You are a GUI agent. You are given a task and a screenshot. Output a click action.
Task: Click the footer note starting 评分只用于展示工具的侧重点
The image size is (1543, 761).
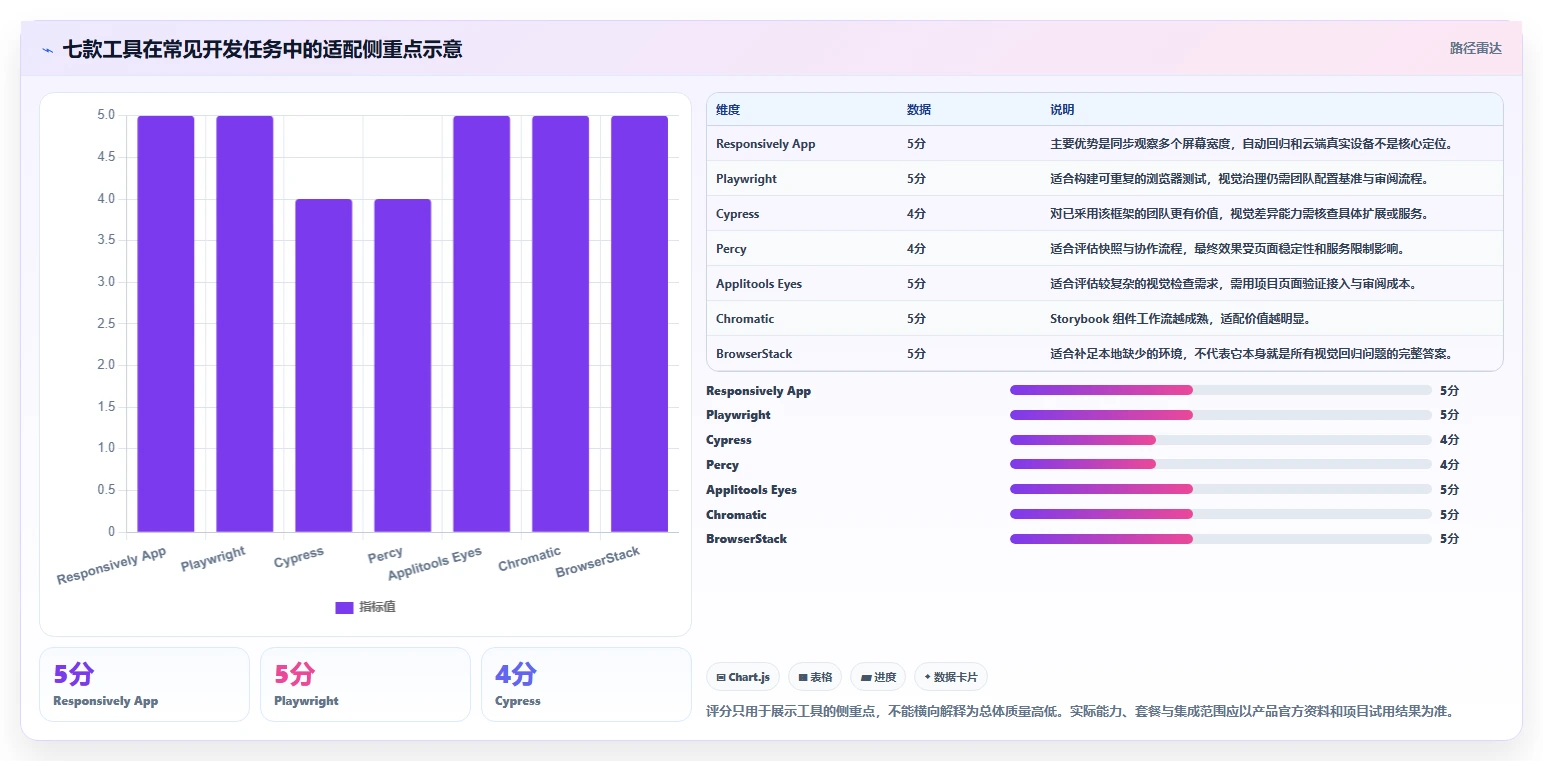[1079, 712]
